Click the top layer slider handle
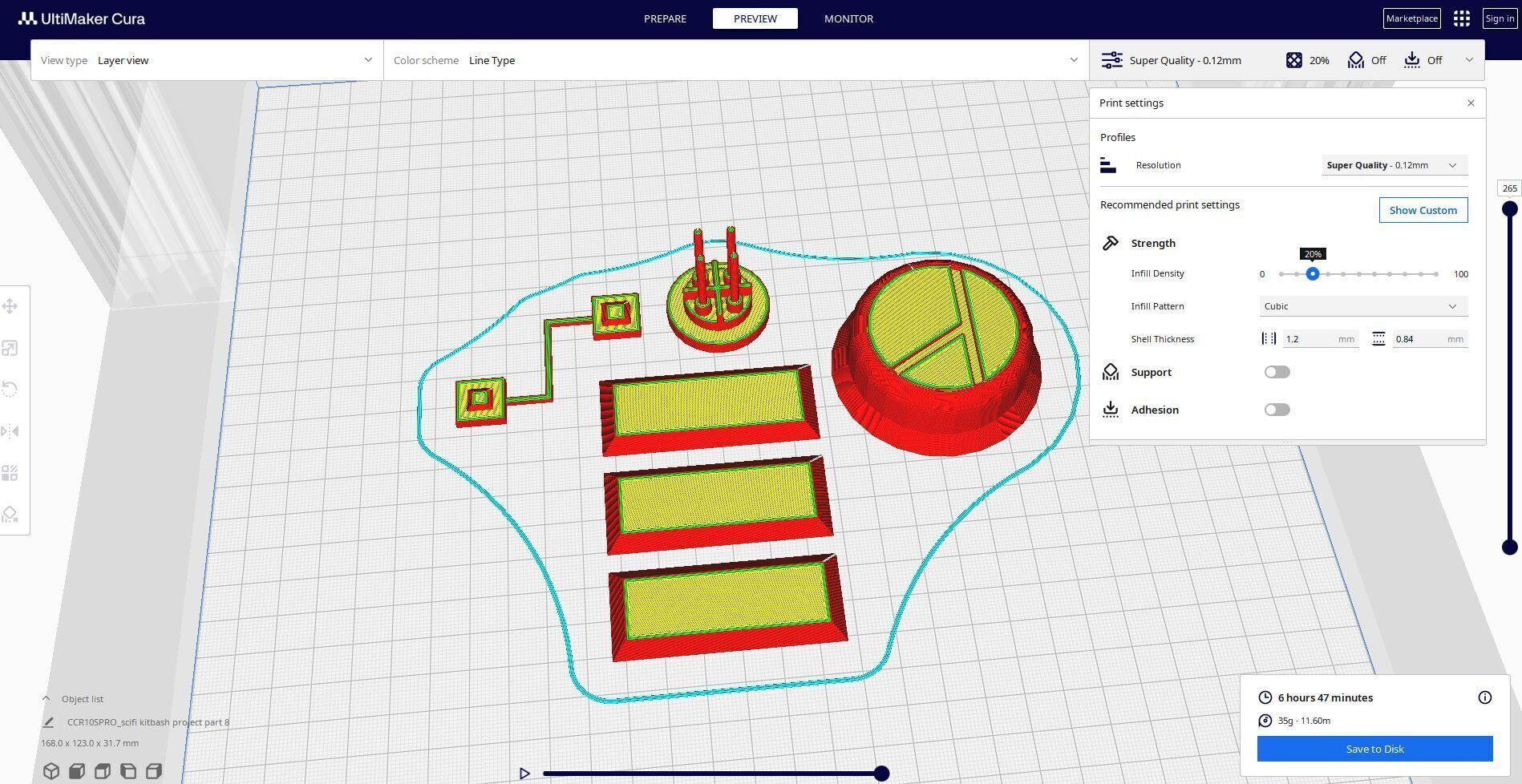Viewport: 1522px width, 784px height. click(x=1510, y=209)
